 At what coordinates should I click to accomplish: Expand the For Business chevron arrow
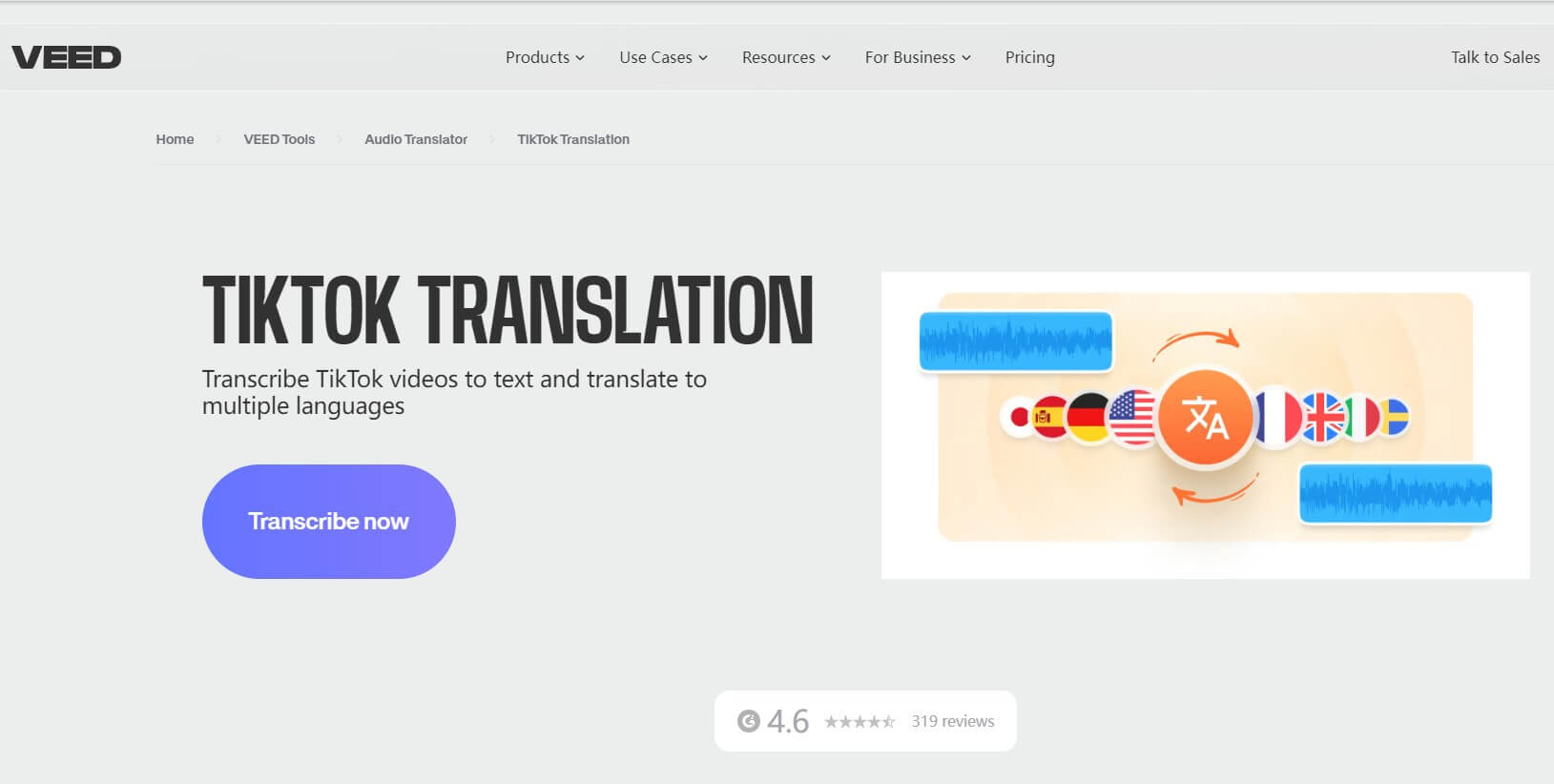pos(966,58)
